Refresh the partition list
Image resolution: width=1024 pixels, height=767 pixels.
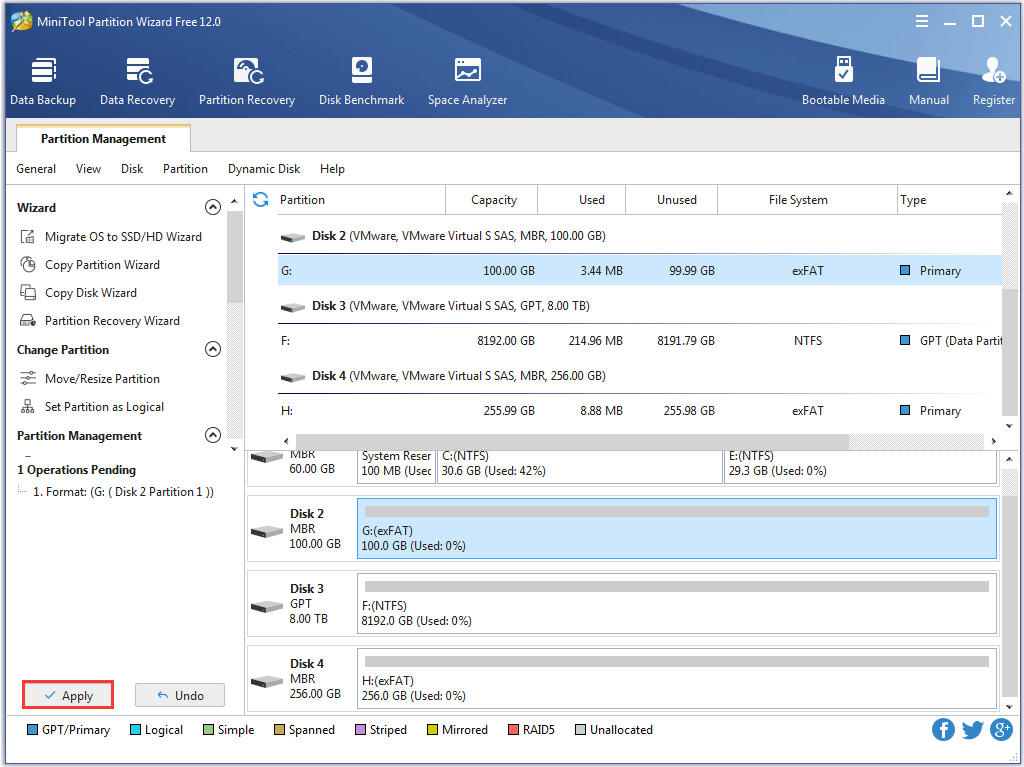coord(261,199)
